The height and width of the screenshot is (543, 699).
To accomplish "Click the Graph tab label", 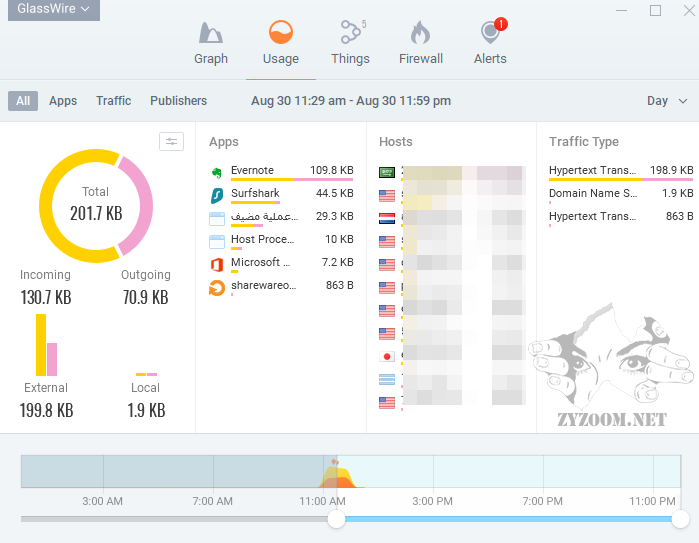I will [211, 59].
